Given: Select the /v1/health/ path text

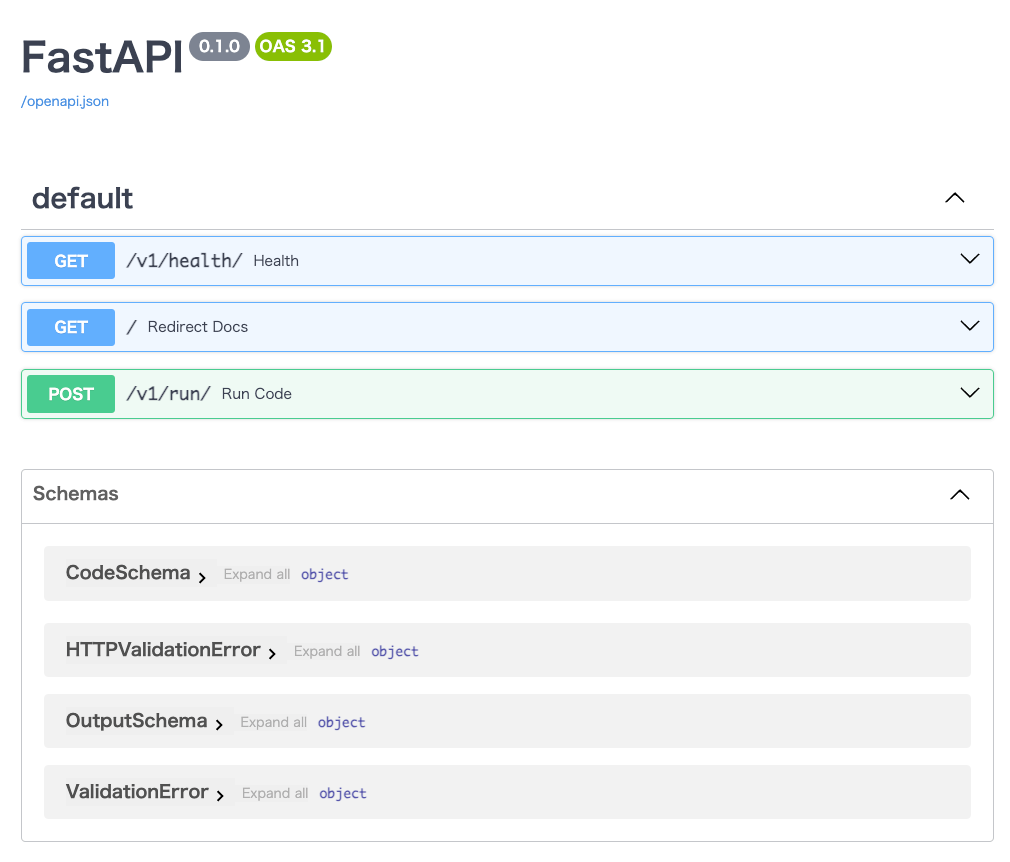Looking at the screenshot, I should [x=184, y=261].
